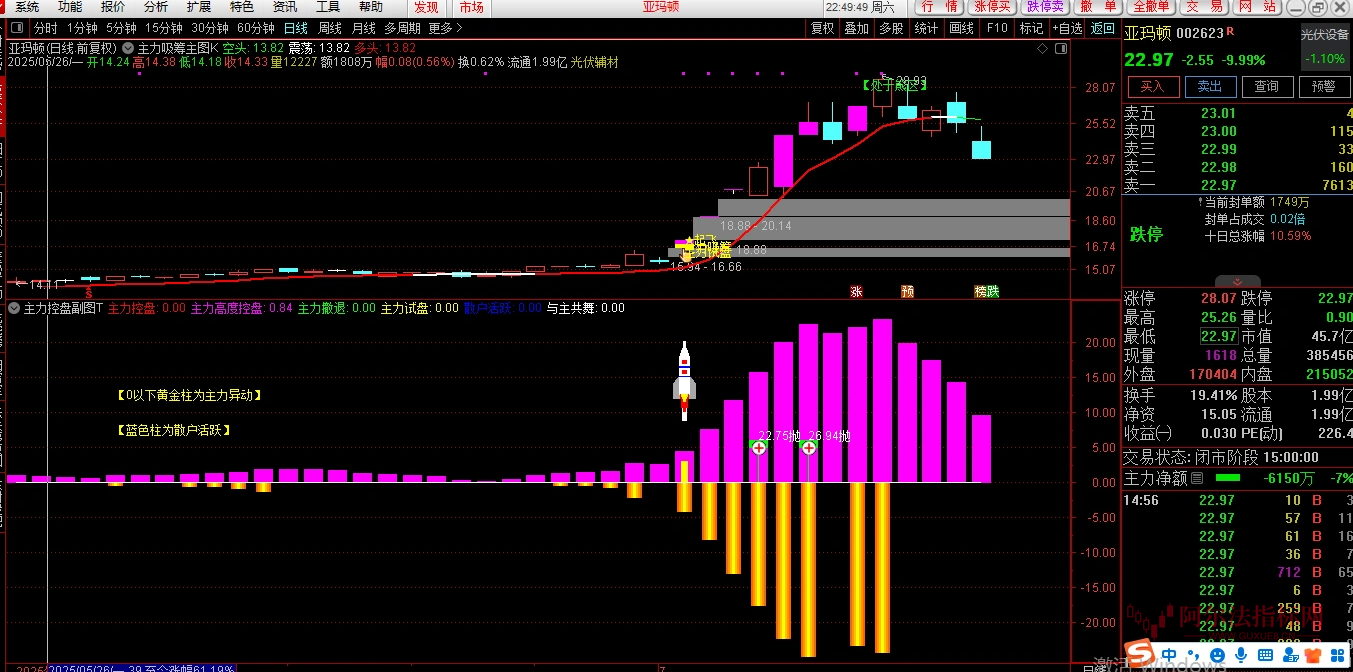This screenshot has width=1353, height=672.
Task: Click the red 买入 button
Action: pyautogui.click(x=1152, y=87)
